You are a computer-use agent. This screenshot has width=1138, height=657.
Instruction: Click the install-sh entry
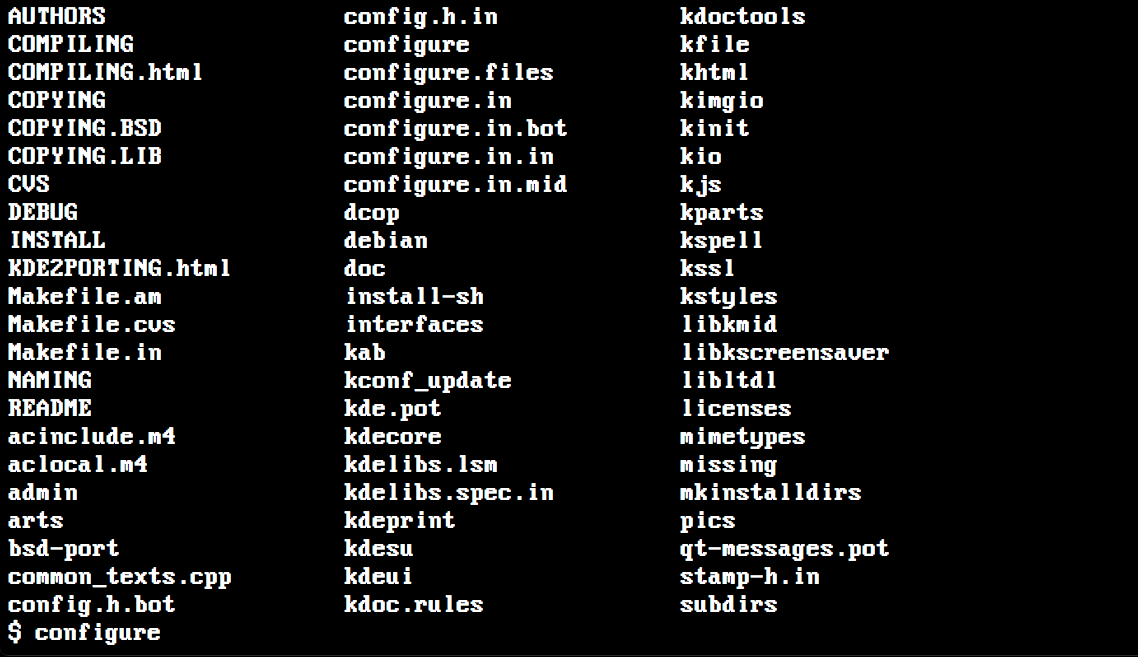414,296
